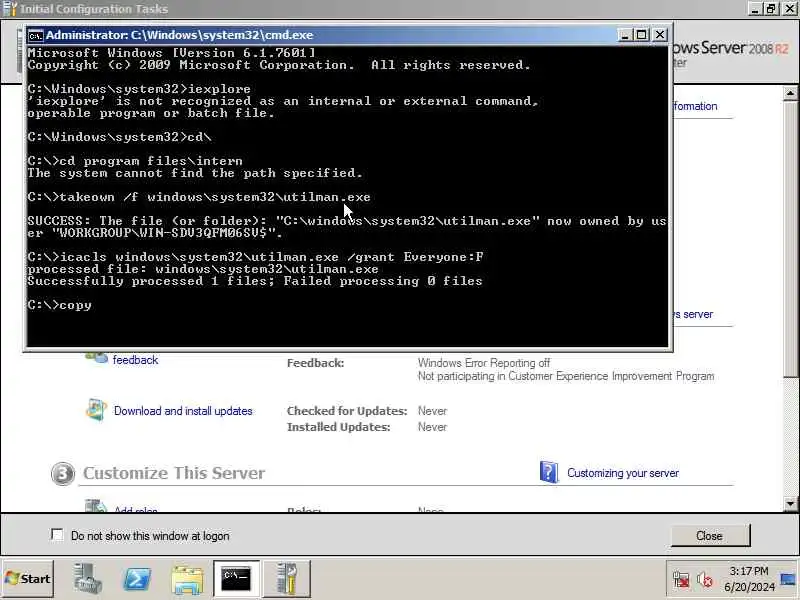Open Windows PowerShell from the taskbar
The width and height of the screenshot is (800, 600).
pyautogui.click(x=137, y=579)
